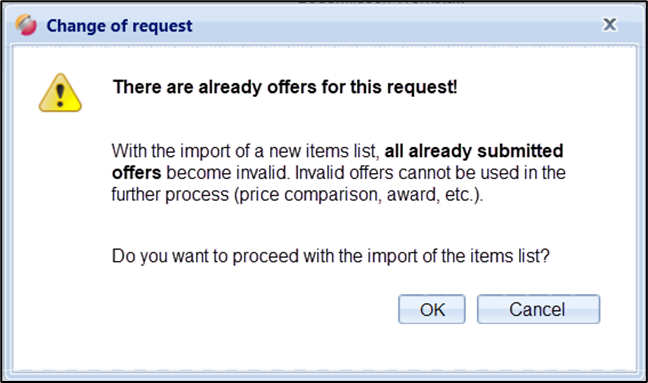
Task: Click the question "Do you want to proceed"
Action: click(206, 256)
